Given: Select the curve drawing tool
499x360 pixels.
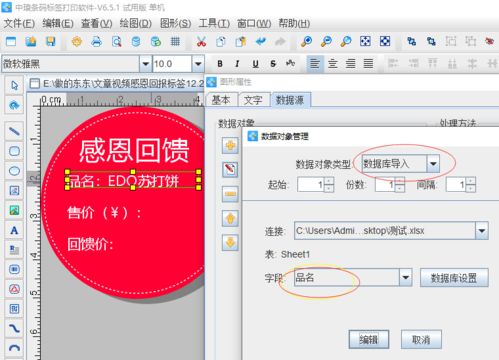Looking at the screenshot, I should pyautogui.click(x=14, y=329).
